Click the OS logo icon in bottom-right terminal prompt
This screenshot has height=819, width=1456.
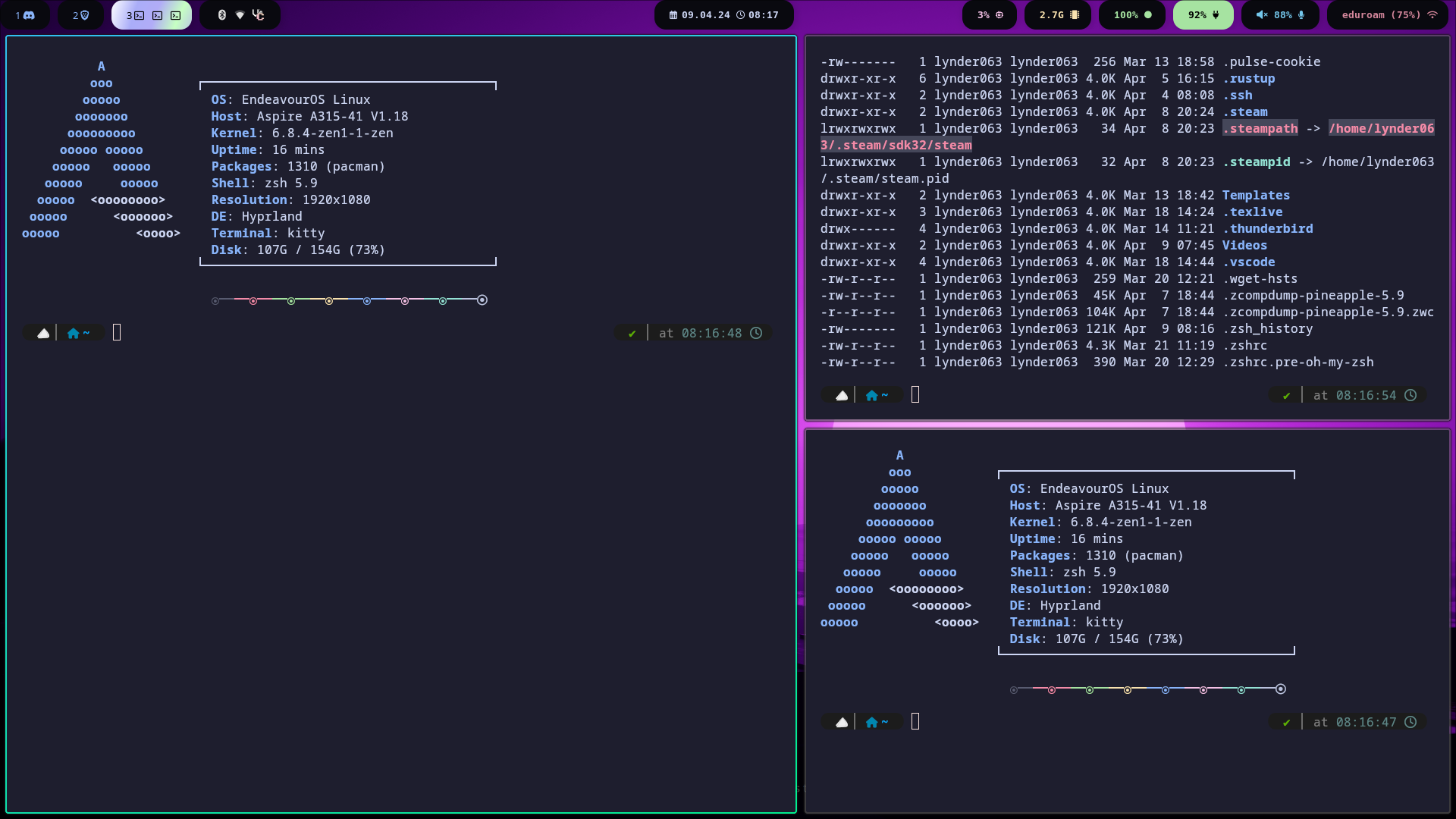click(842, 722)
